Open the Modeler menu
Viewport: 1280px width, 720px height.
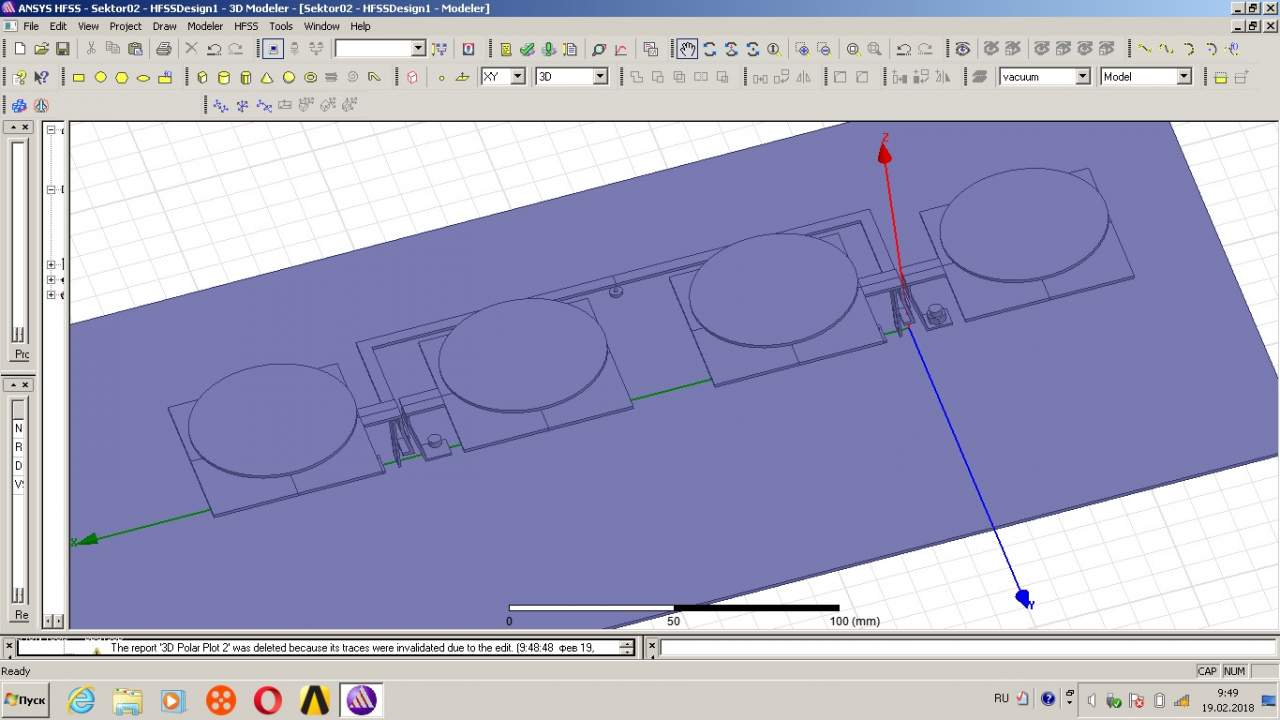point(205,26)
